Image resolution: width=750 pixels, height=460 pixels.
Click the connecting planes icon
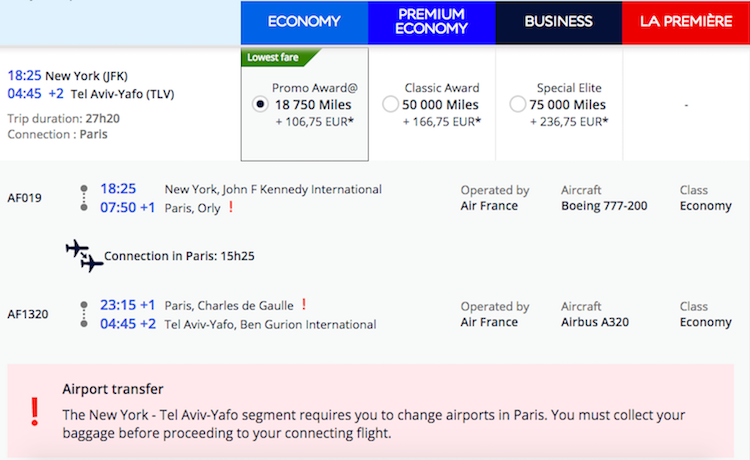[84, 256]
